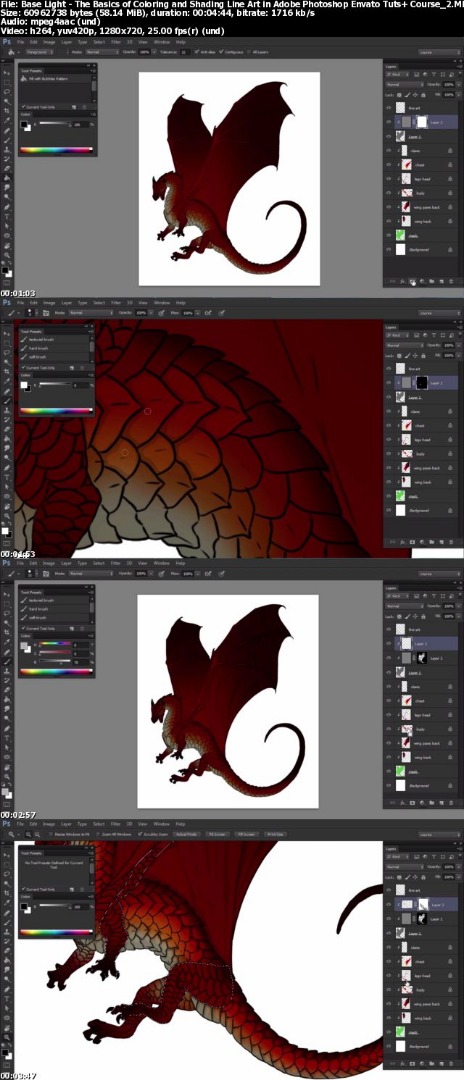Hide the line art layer in 00:01:03 frame
Image resolution: width=464 pixels, height=1080 pixels.
coord(389,107)
